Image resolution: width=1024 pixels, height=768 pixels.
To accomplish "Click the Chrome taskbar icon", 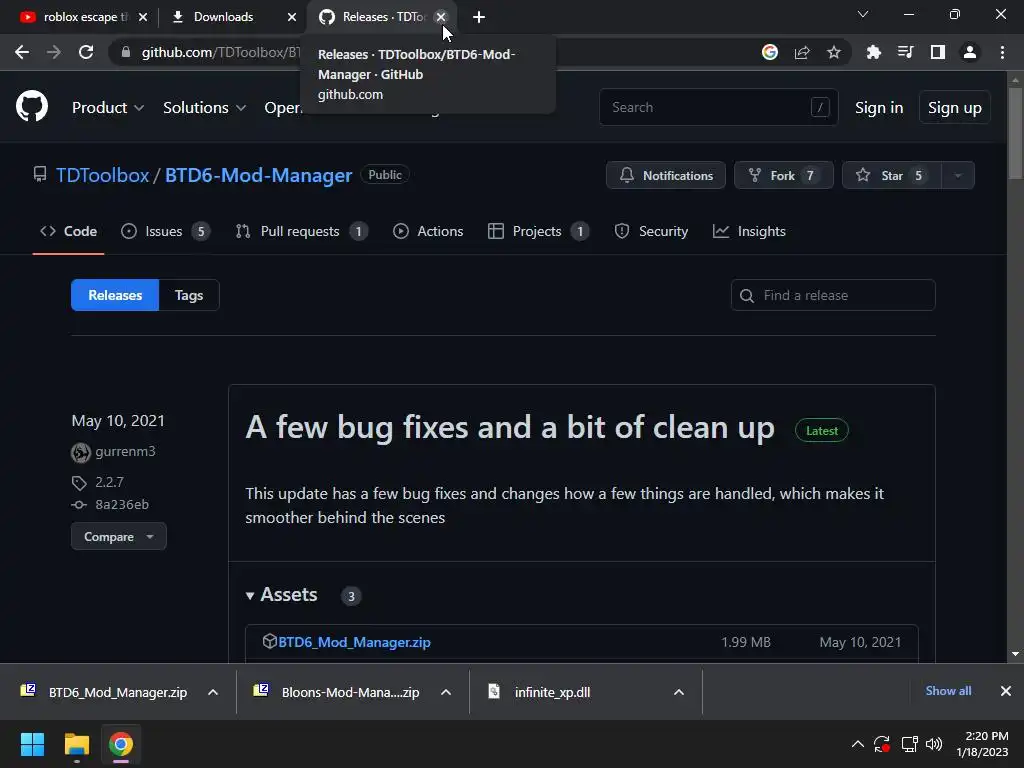I will click(121, 744).
